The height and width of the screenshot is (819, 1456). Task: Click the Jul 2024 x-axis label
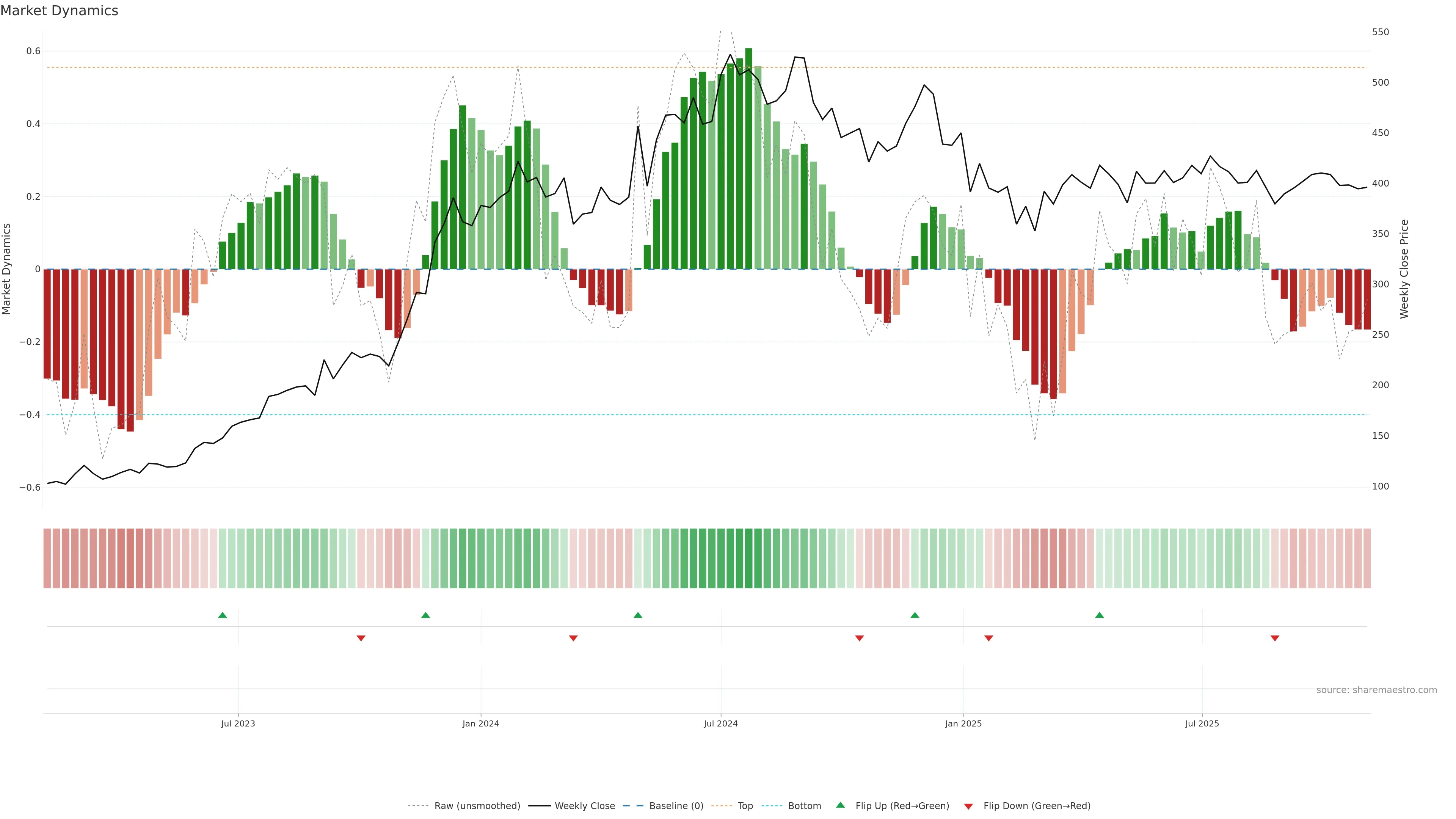pyautogui.click(x=721, y=723)
